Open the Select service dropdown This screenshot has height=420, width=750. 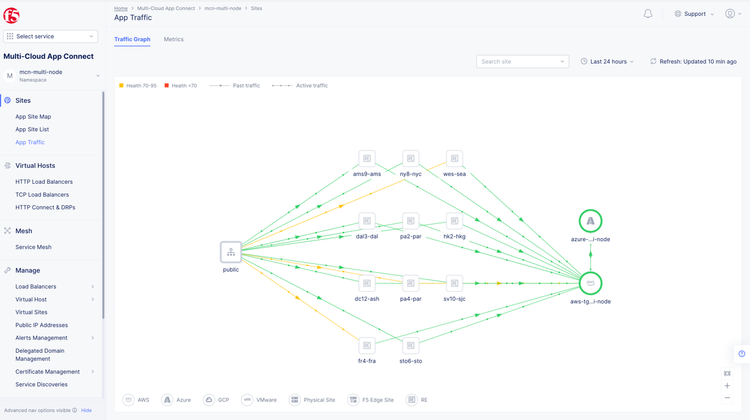click(x=50, y=36)
